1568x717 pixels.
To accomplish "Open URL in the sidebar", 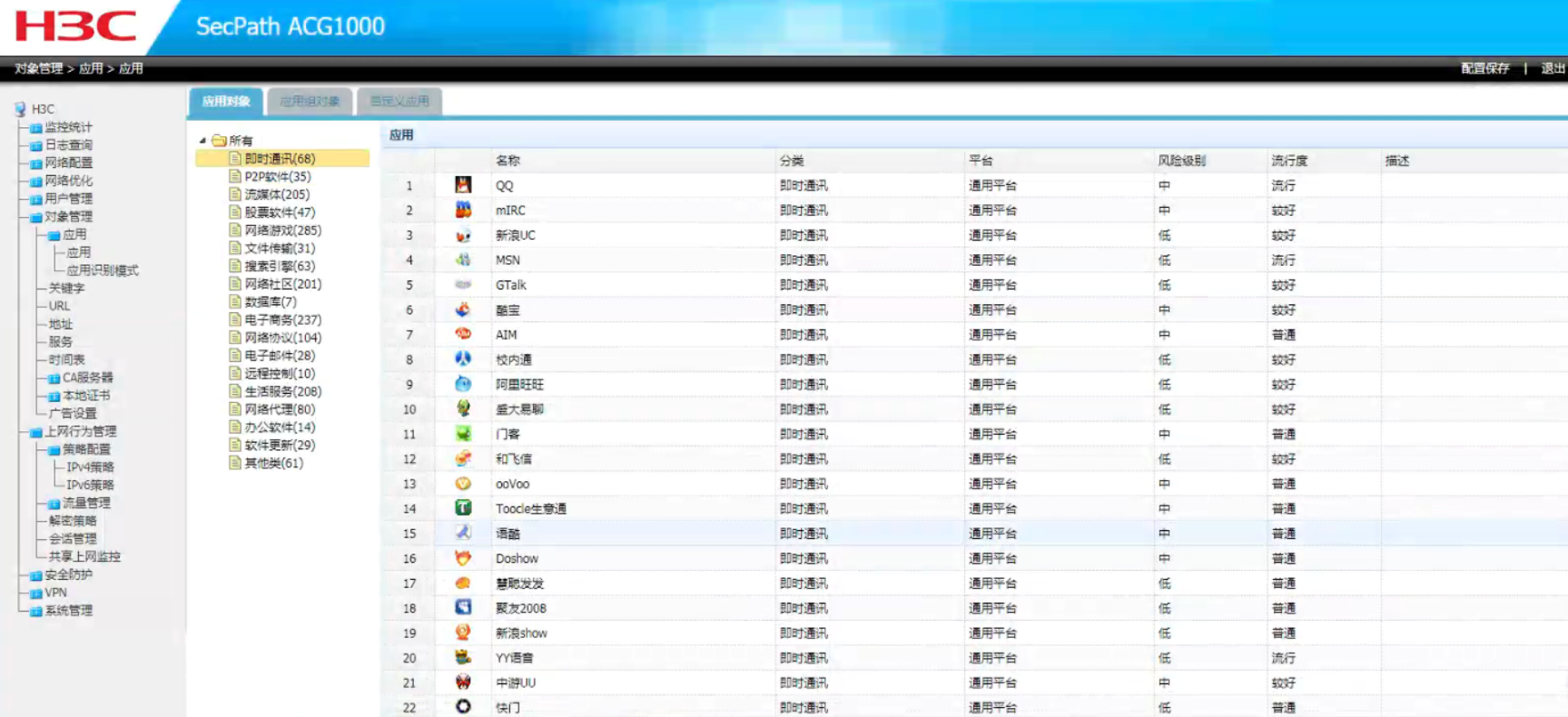I will point(59,306).
